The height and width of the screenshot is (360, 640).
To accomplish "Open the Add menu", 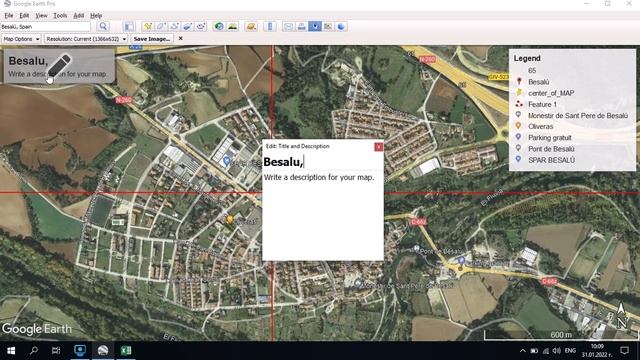I will pyautogui.click(x=78, y=16).
